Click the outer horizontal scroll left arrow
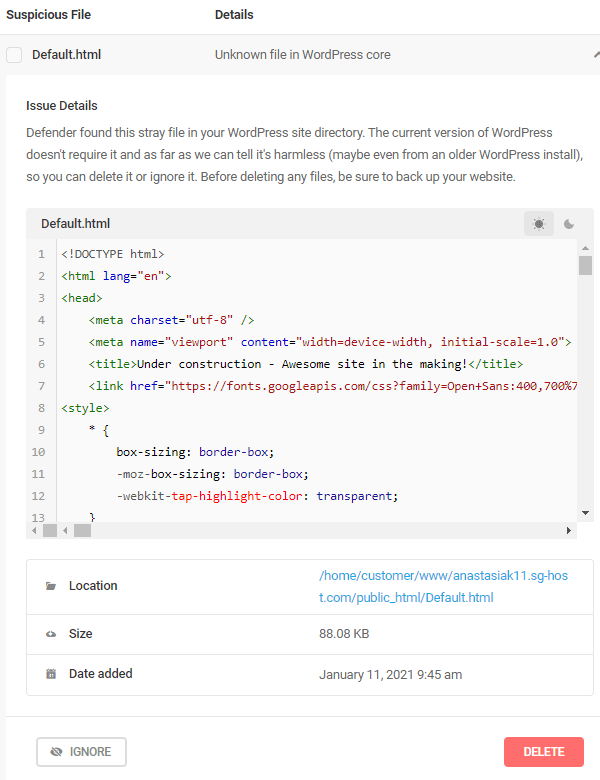Viewport: 600px width, 780px height. click(x=34, y=530)
